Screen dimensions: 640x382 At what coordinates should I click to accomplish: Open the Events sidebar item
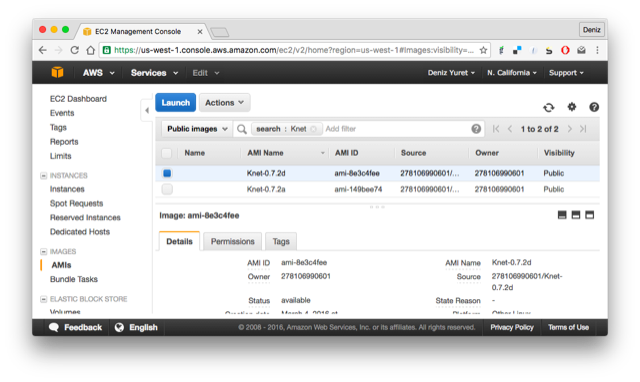[62, 113]
